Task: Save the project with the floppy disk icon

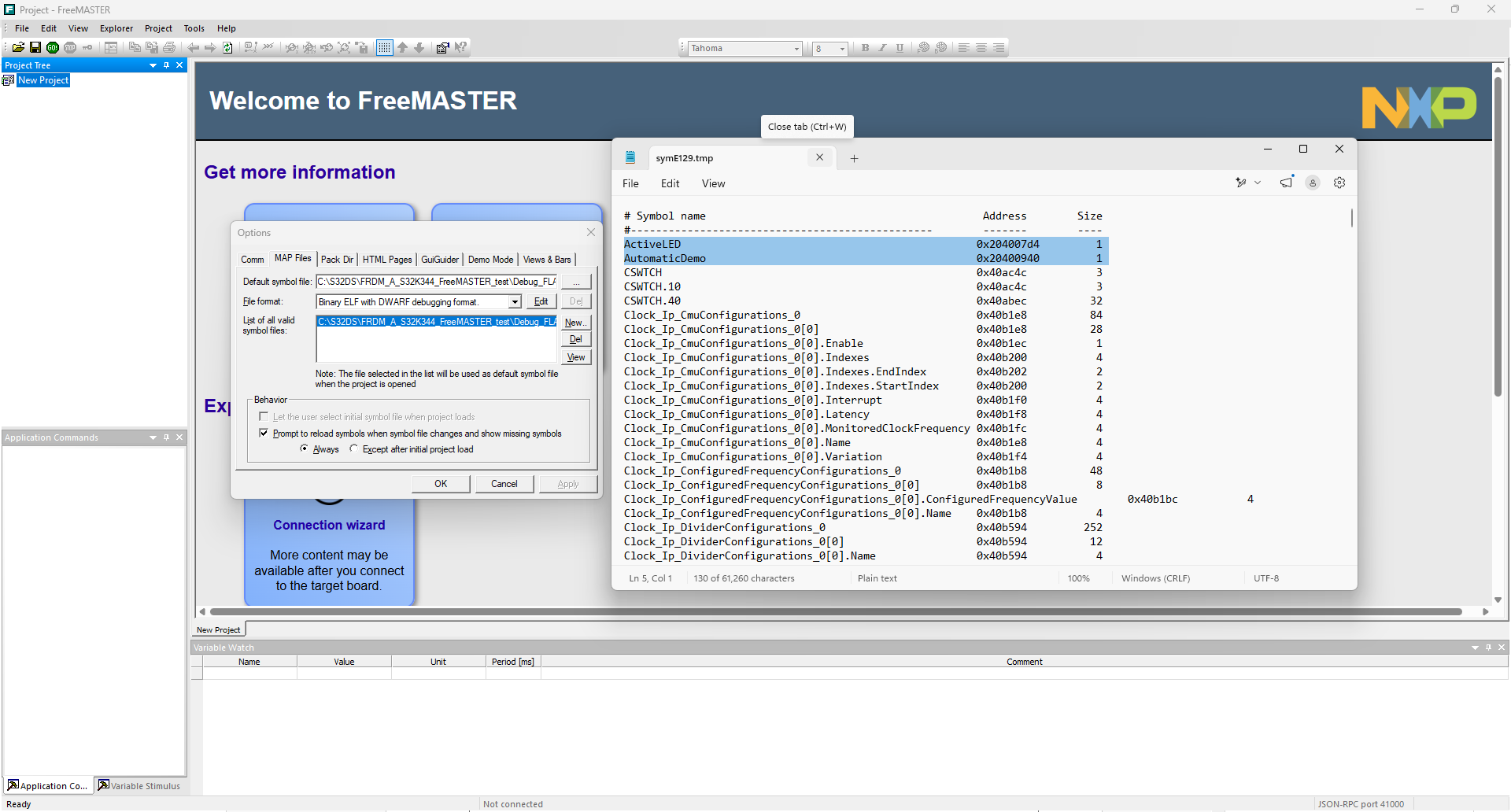Action: 35,48
